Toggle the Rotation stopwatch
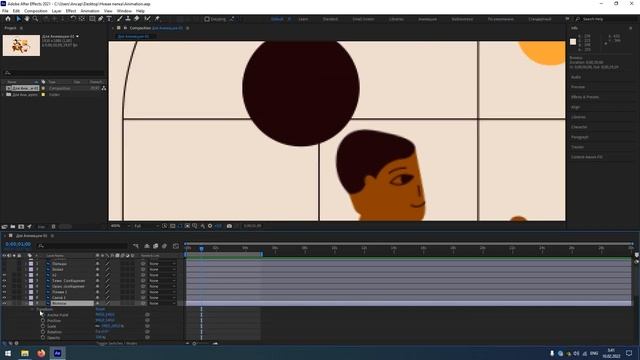This screenshot has height=360, width=640. [x=43, y=332]
